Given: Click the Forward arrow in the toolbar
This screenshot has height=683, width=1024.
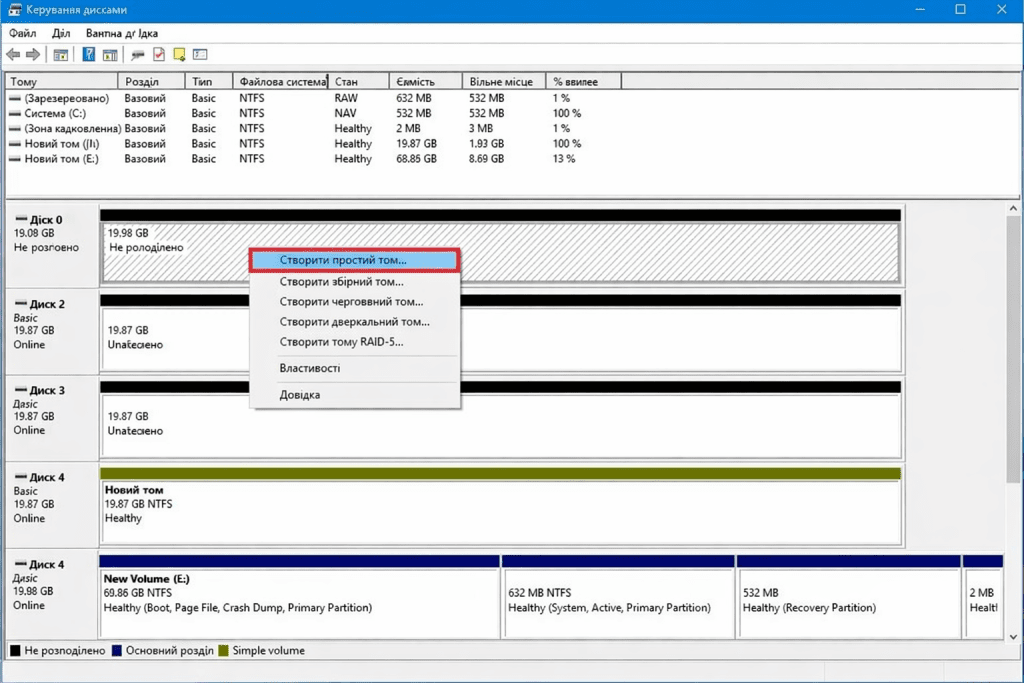Looking at the screenshot, I should click(x=33, y=54).
